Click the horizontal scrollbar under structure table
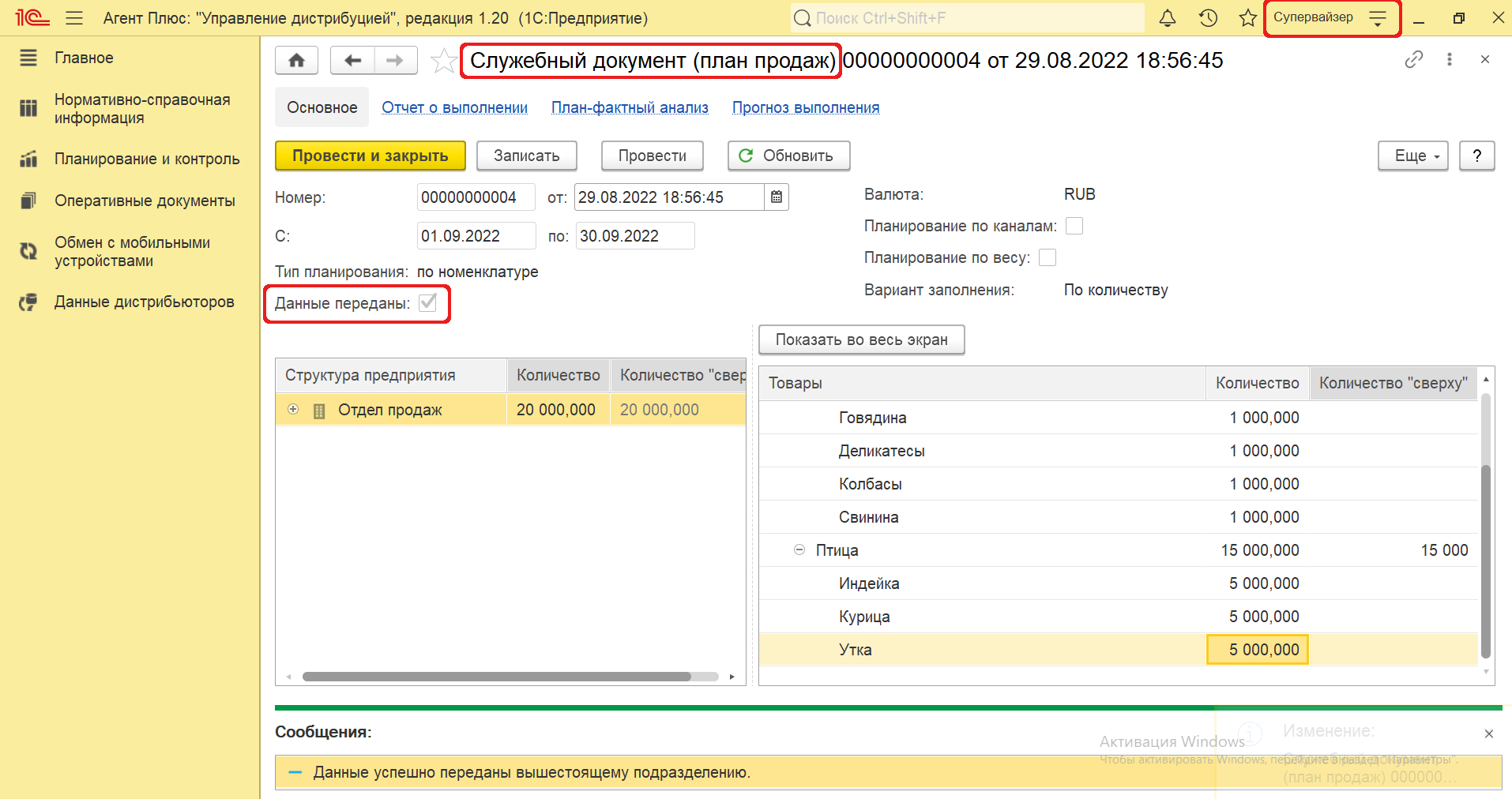1512x799 pixels. tap(496, 677)
